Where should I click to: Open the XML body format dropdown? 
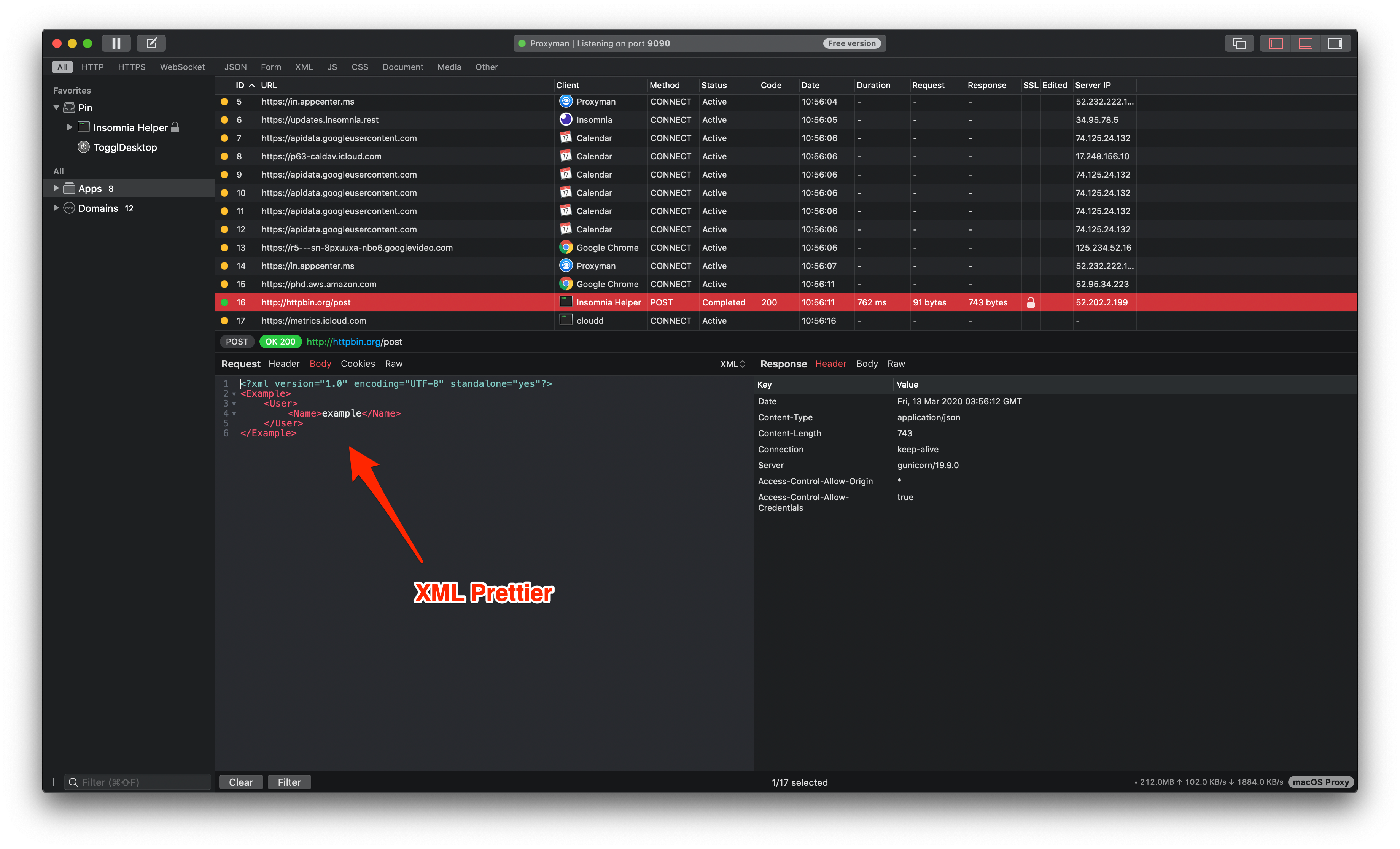click(x=732, y=364)
